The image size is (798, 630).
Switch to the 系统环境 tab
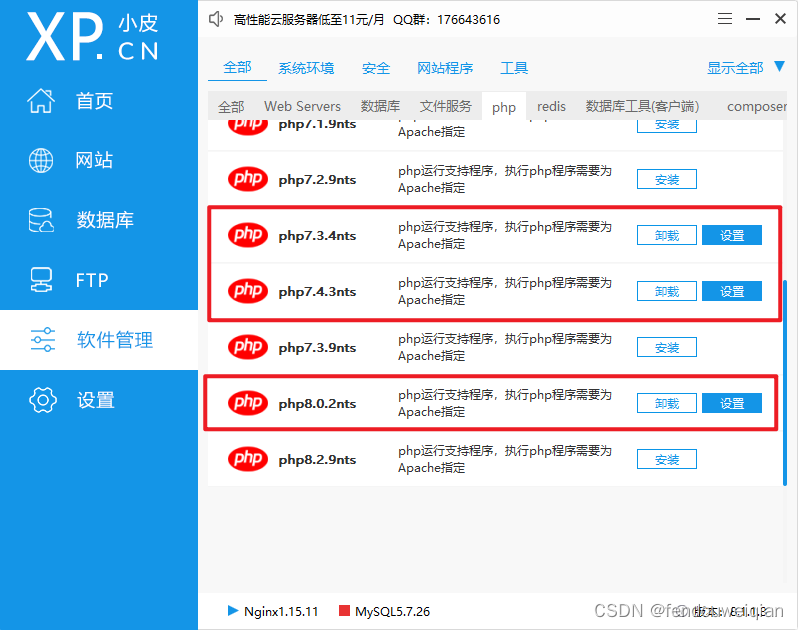[x=306, y=68]
